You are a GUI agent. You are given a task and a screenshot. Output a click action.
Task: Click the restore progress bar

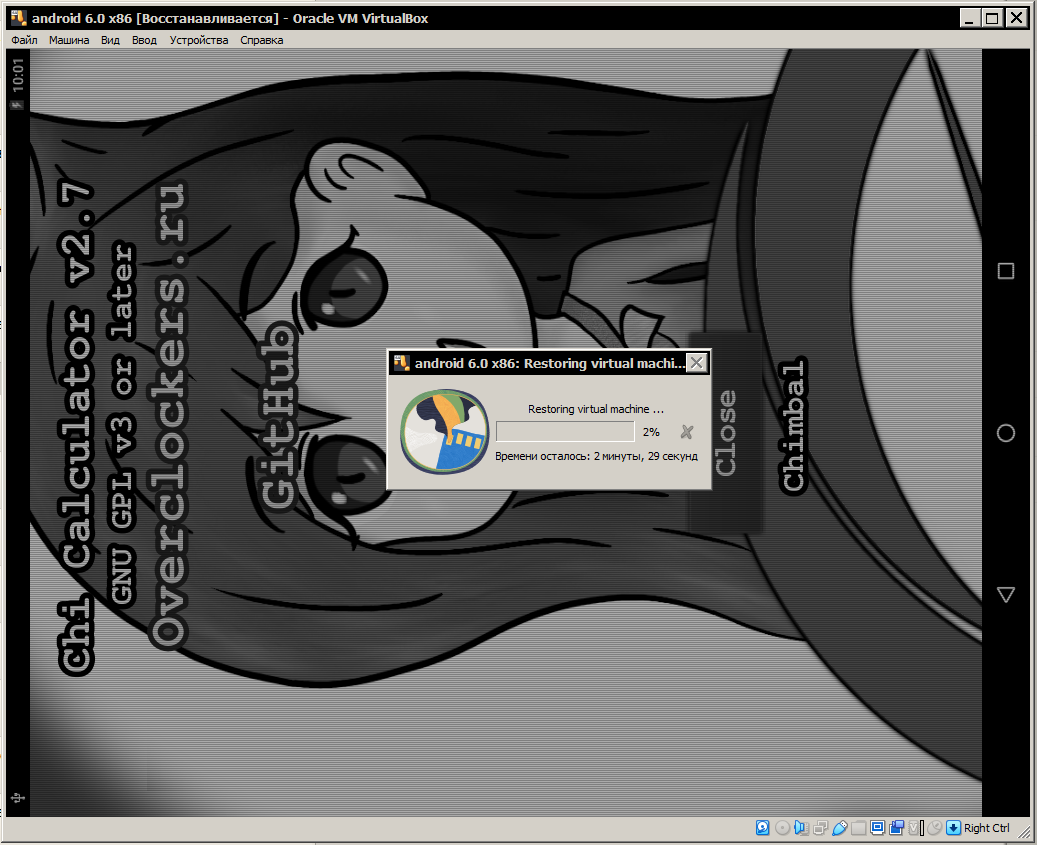[x=565, y=432]
